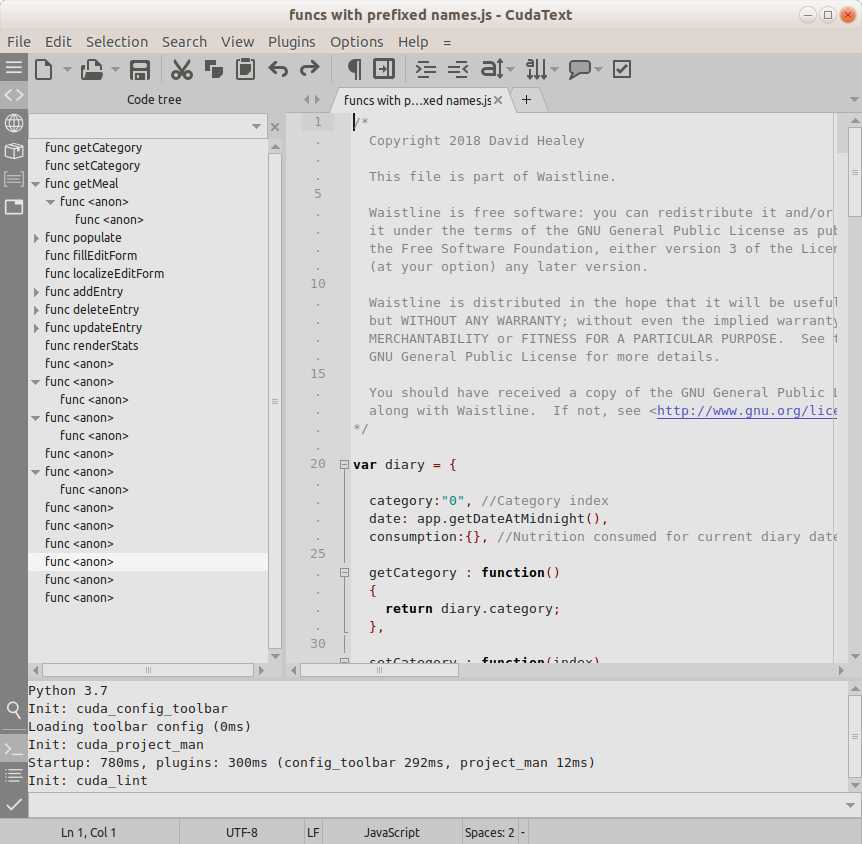Expand the func populate tree node

[36, 238]
